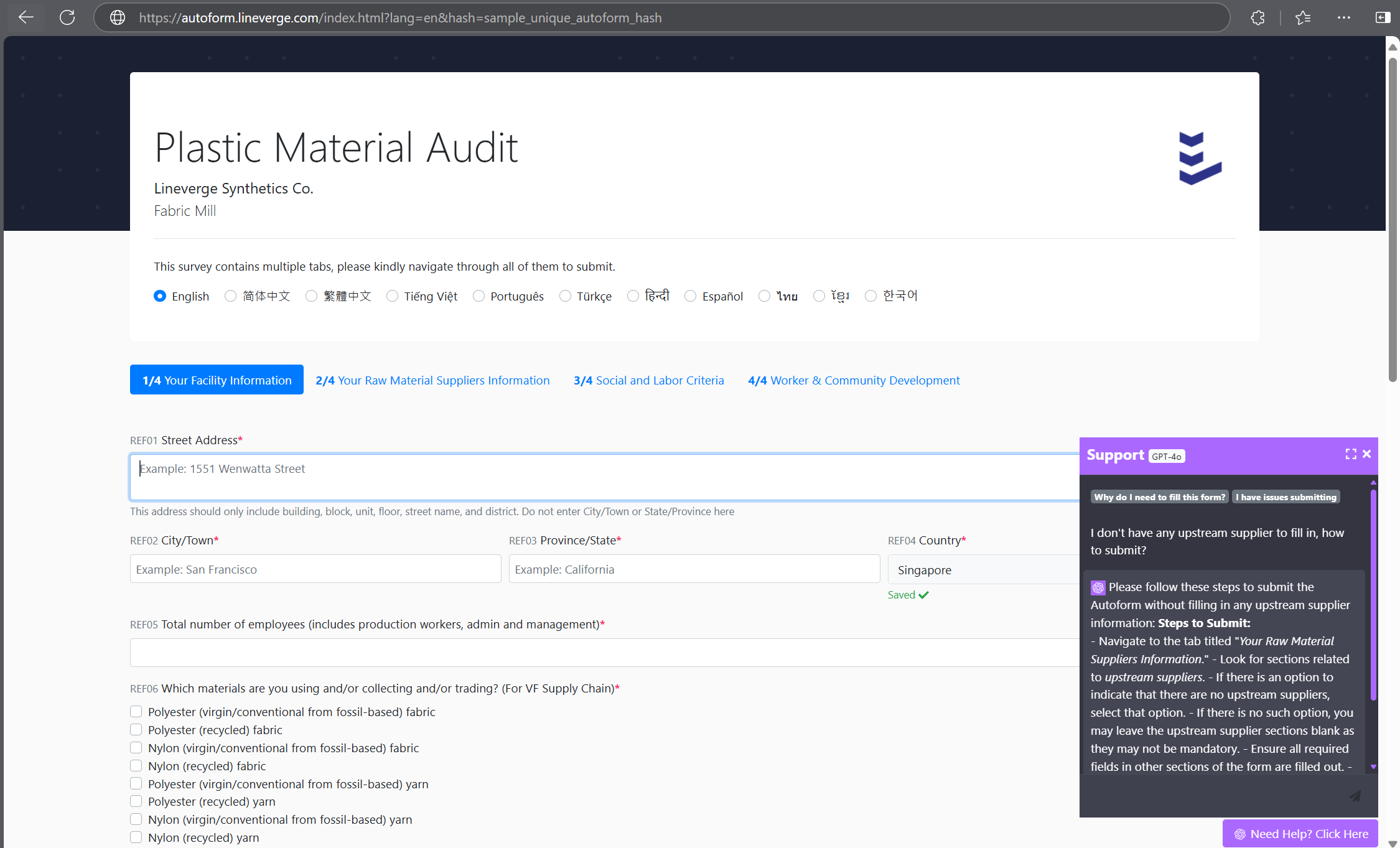Check Nylon (recycled) yarn option

coord(136,837)
